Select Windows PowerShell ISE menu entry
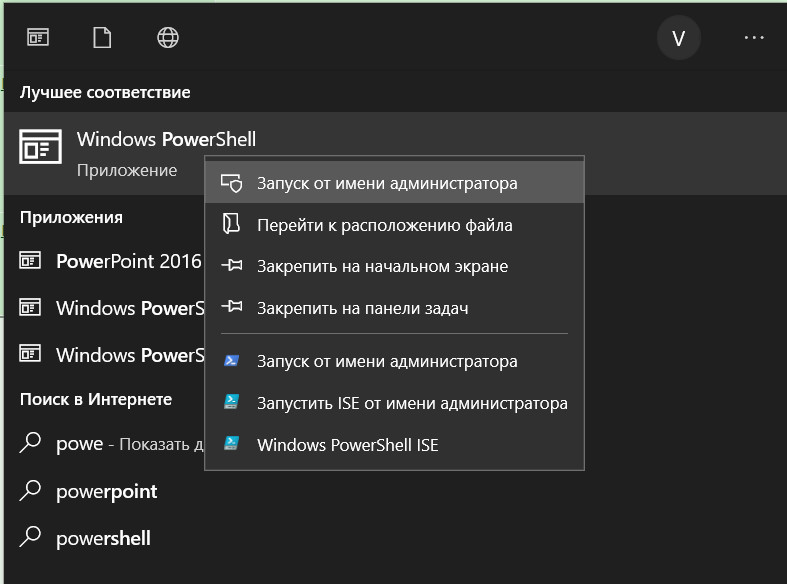This screenshot has width=787, height=584. (x=395, y=445)
